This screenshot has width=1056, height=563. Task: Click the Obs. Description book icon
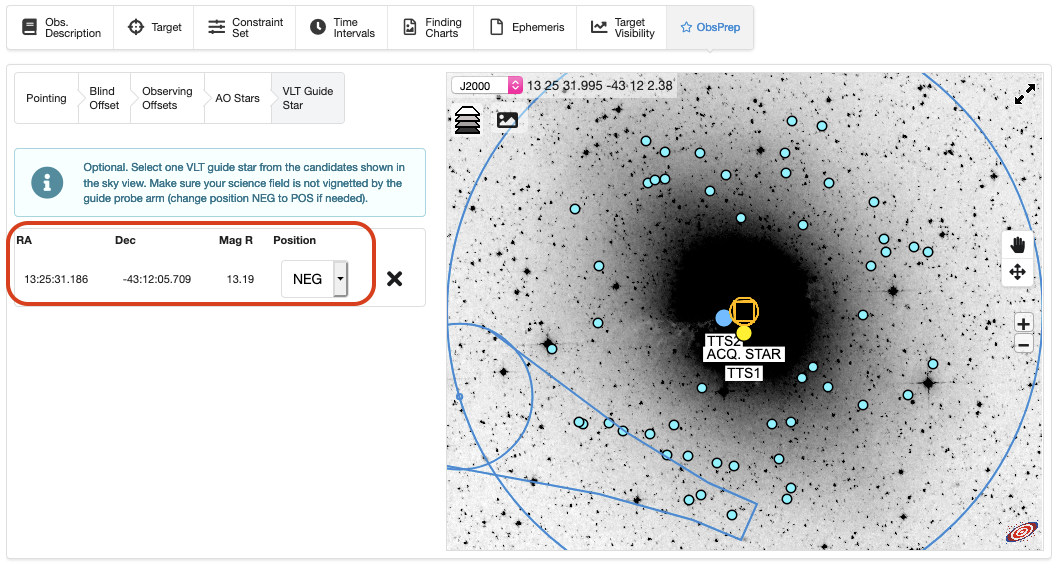coord(30,27)
